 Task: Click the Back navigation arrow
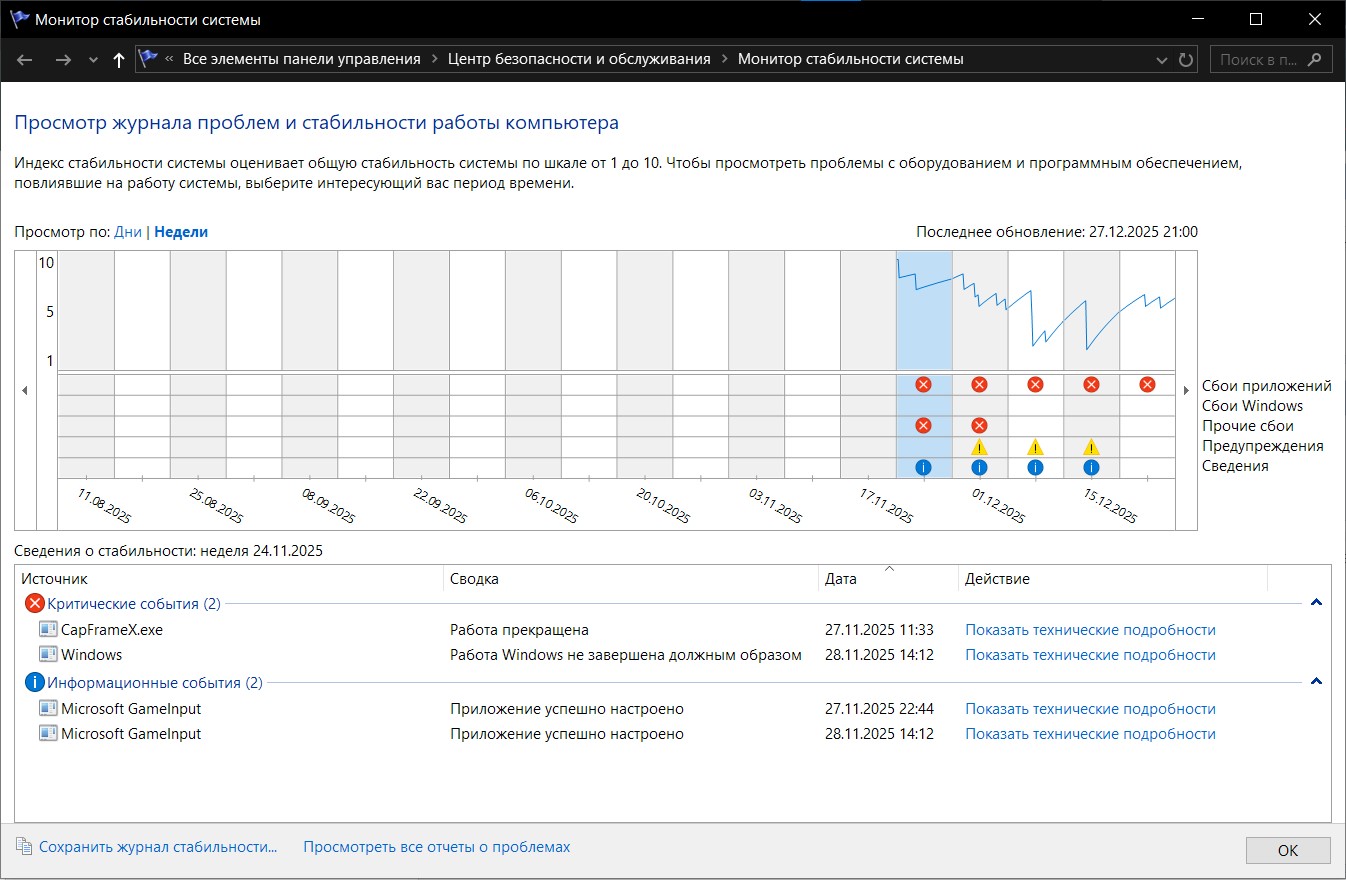26,60
